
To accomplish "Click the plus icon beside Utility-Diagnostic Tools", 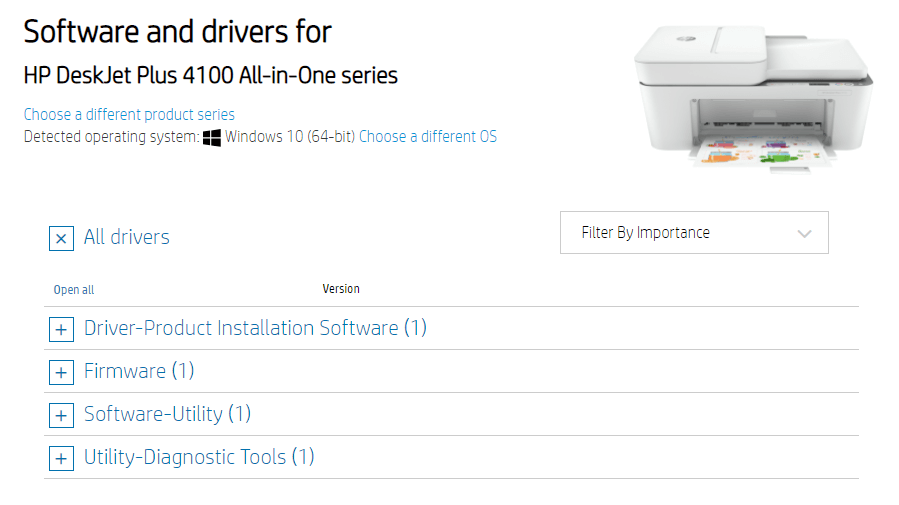I will pos(61,459).
